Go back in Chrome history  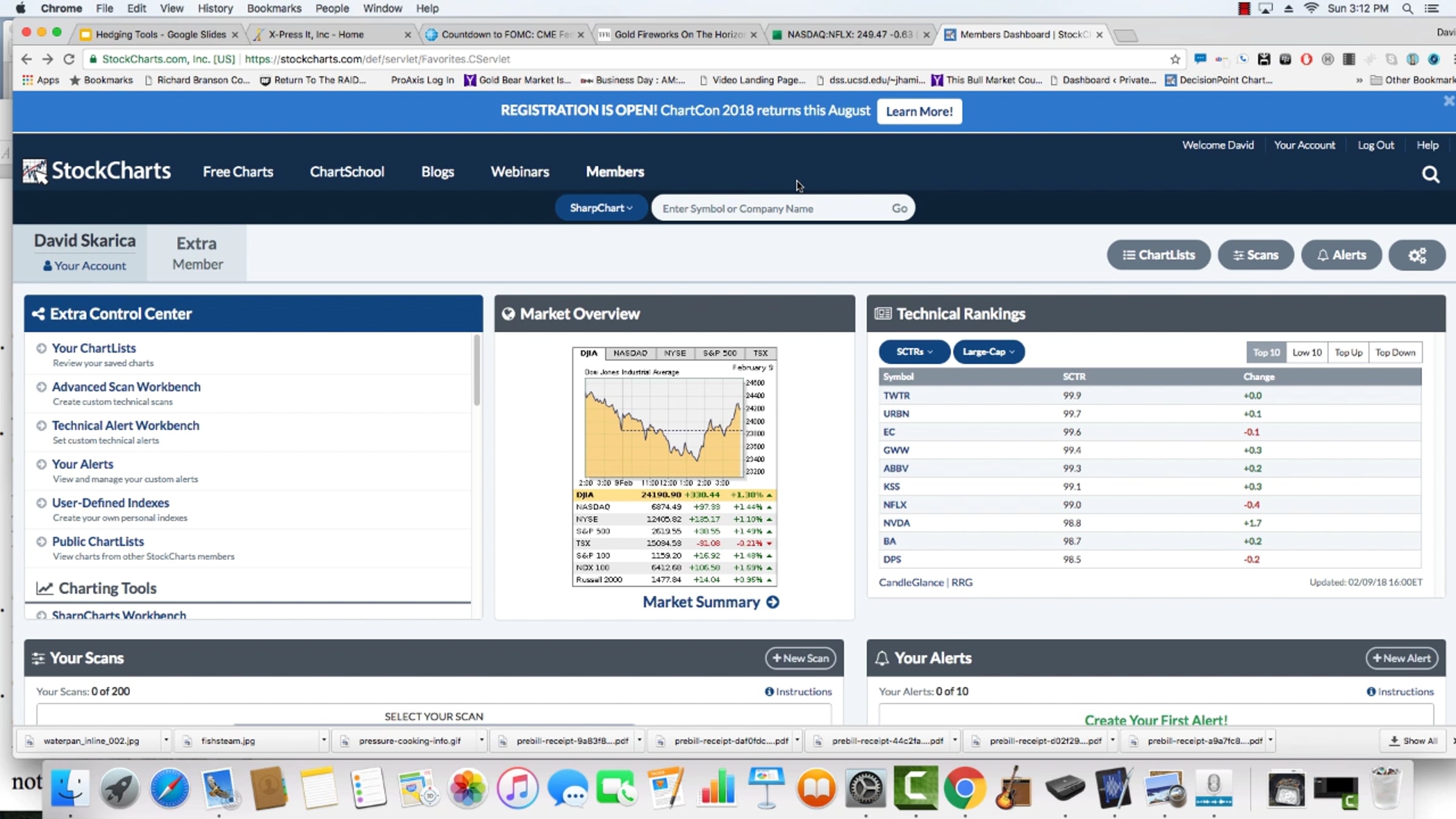click(x=26, y=59)
